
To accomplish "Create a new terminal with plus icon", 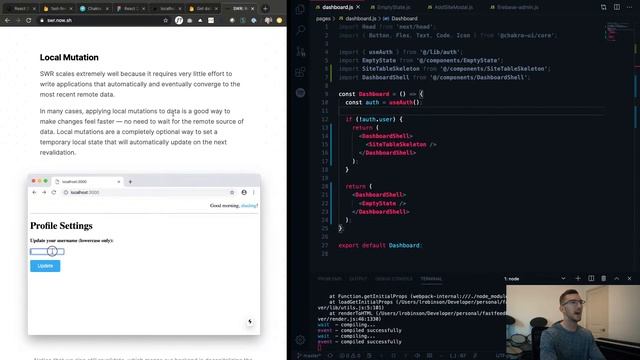I will pyautogui.click(x=578, y=278).
